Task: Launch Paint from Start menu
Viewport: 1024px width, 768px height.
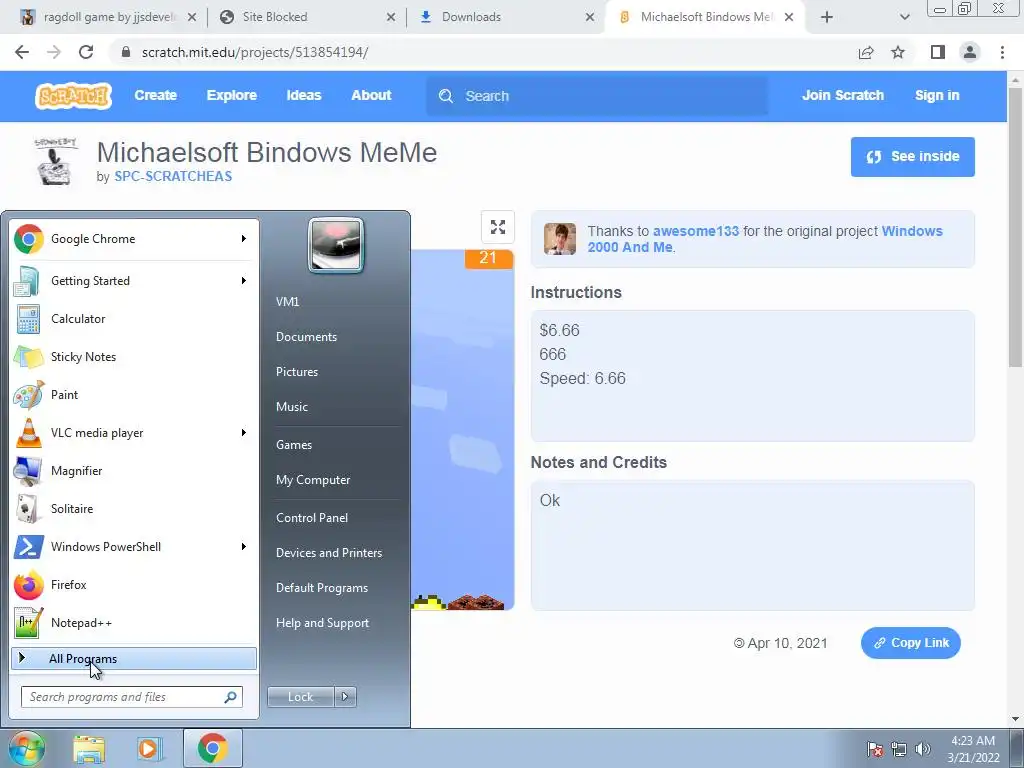Action: click(134, 394)
